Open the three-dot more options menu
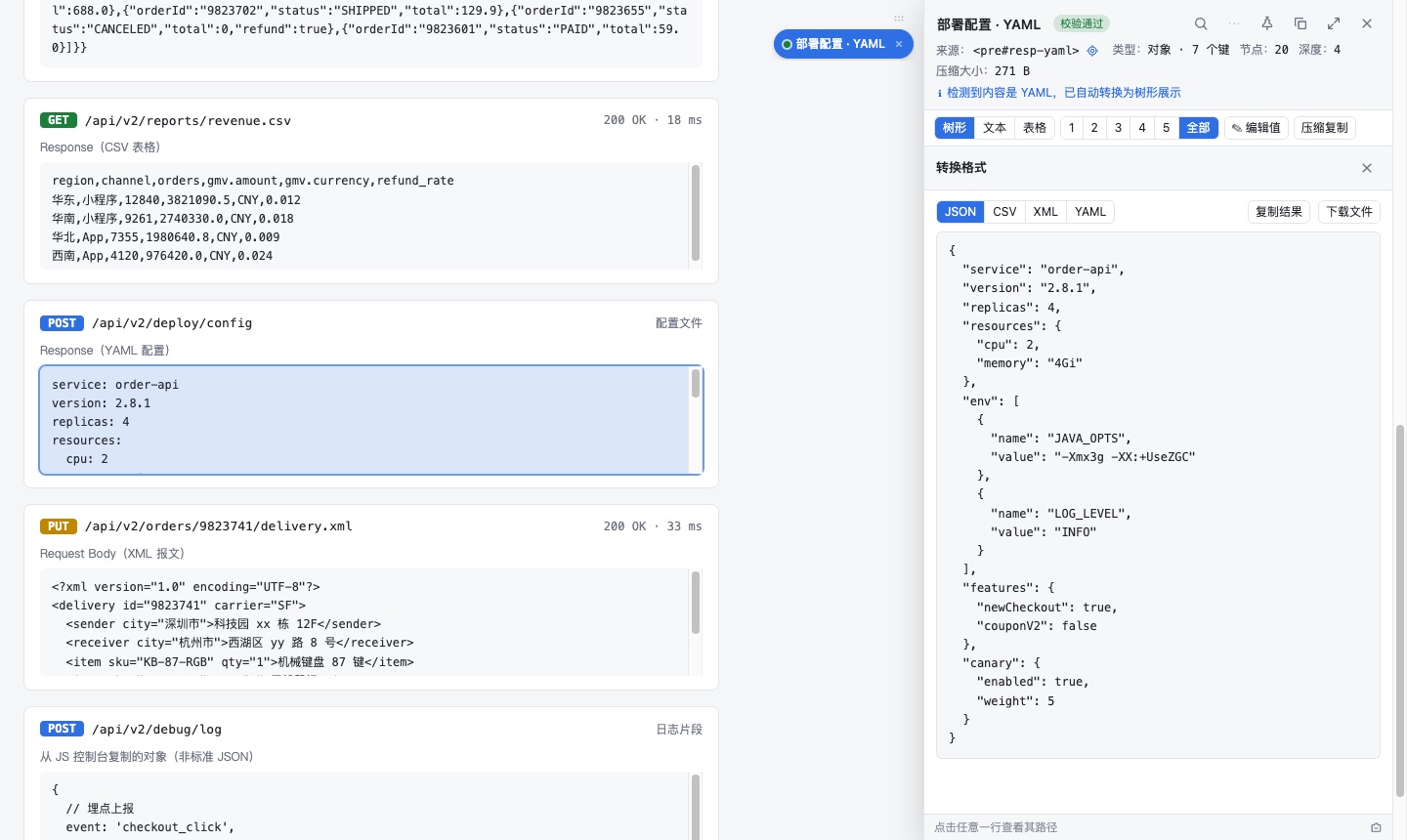Screen dimensions: 1407x840 1234,23
